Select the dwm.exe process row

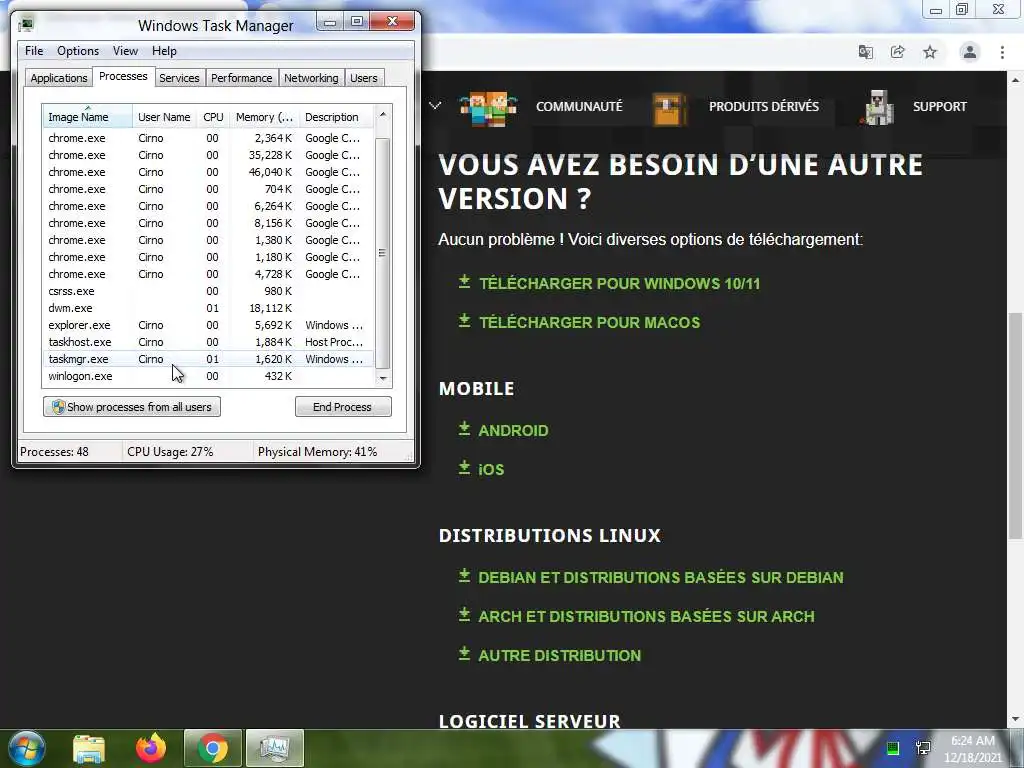(208, 308)
